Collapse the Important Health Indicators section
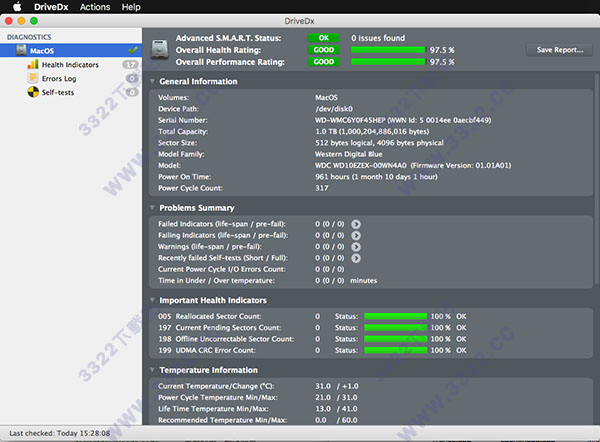600x442 pixels. click(152, 300)
